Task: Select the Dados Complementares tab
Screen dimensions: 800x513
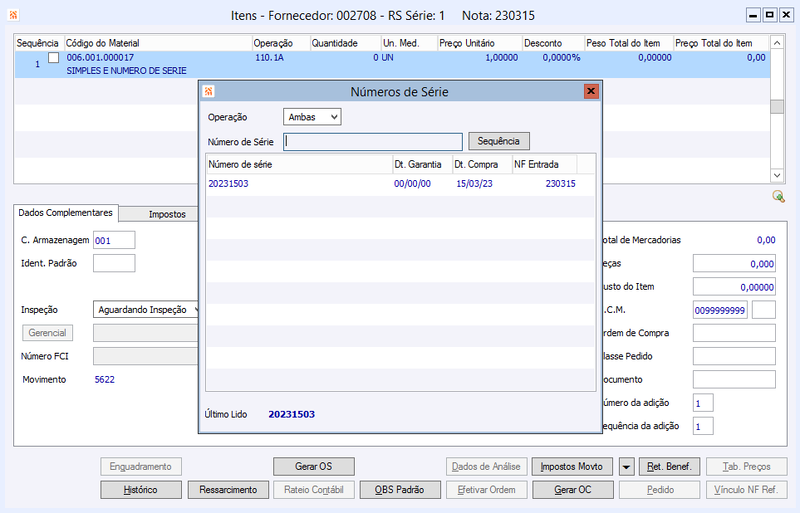Action: click(x=65, y=213)
